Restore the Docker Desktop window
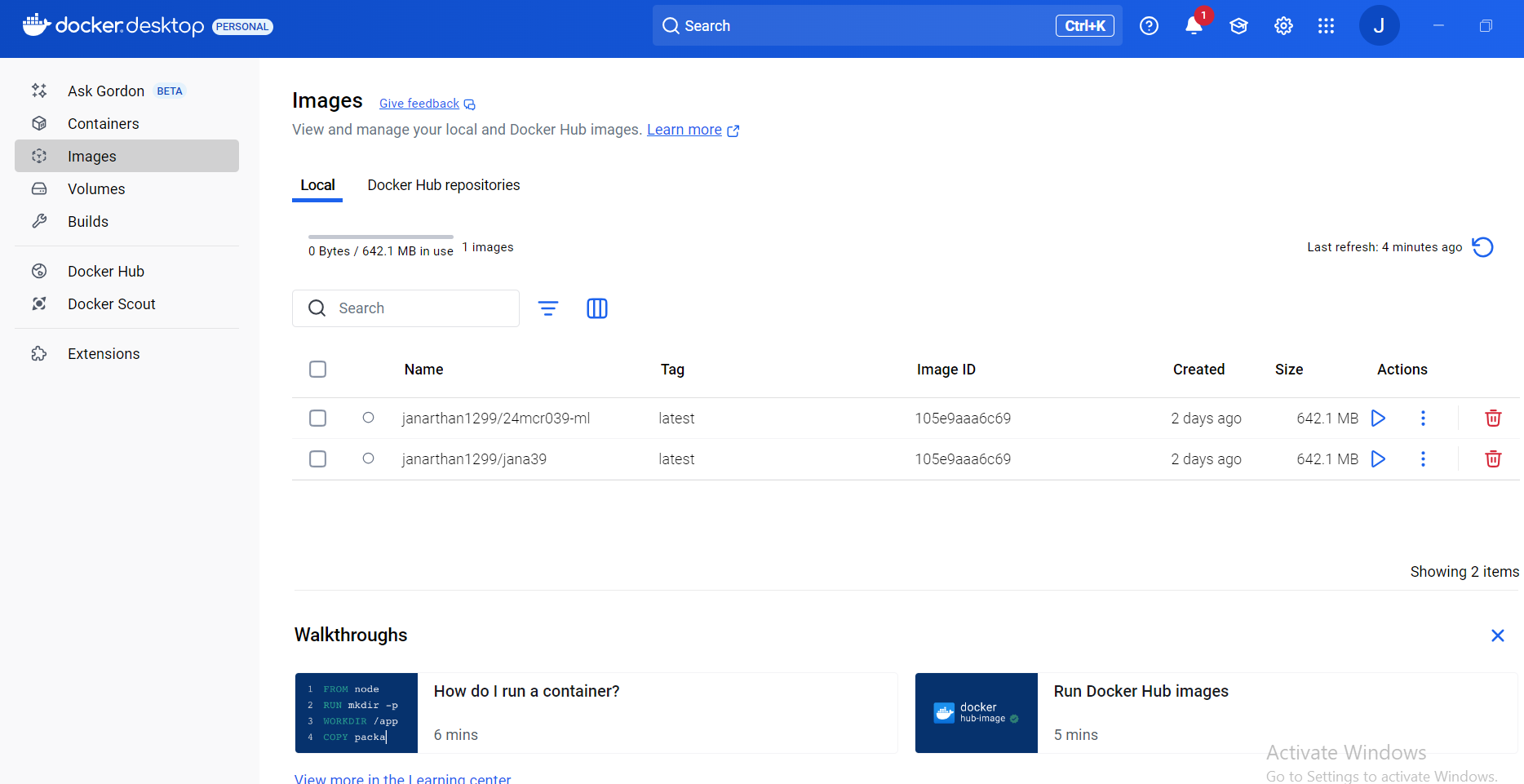 pyautogui.click(x=1486, y=26)
